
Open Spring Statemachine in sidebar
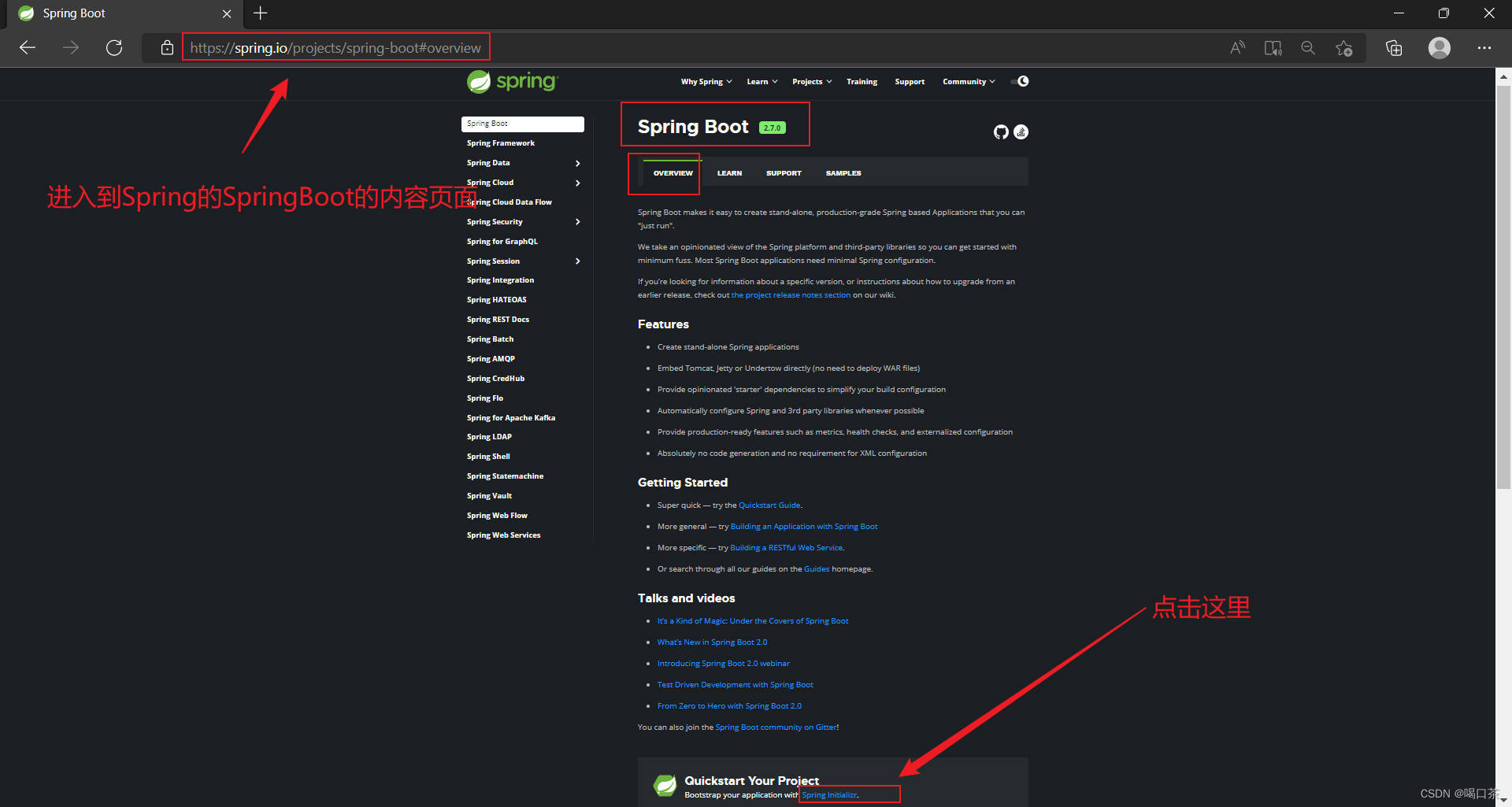pyautogui.click(x=505, y=476)
